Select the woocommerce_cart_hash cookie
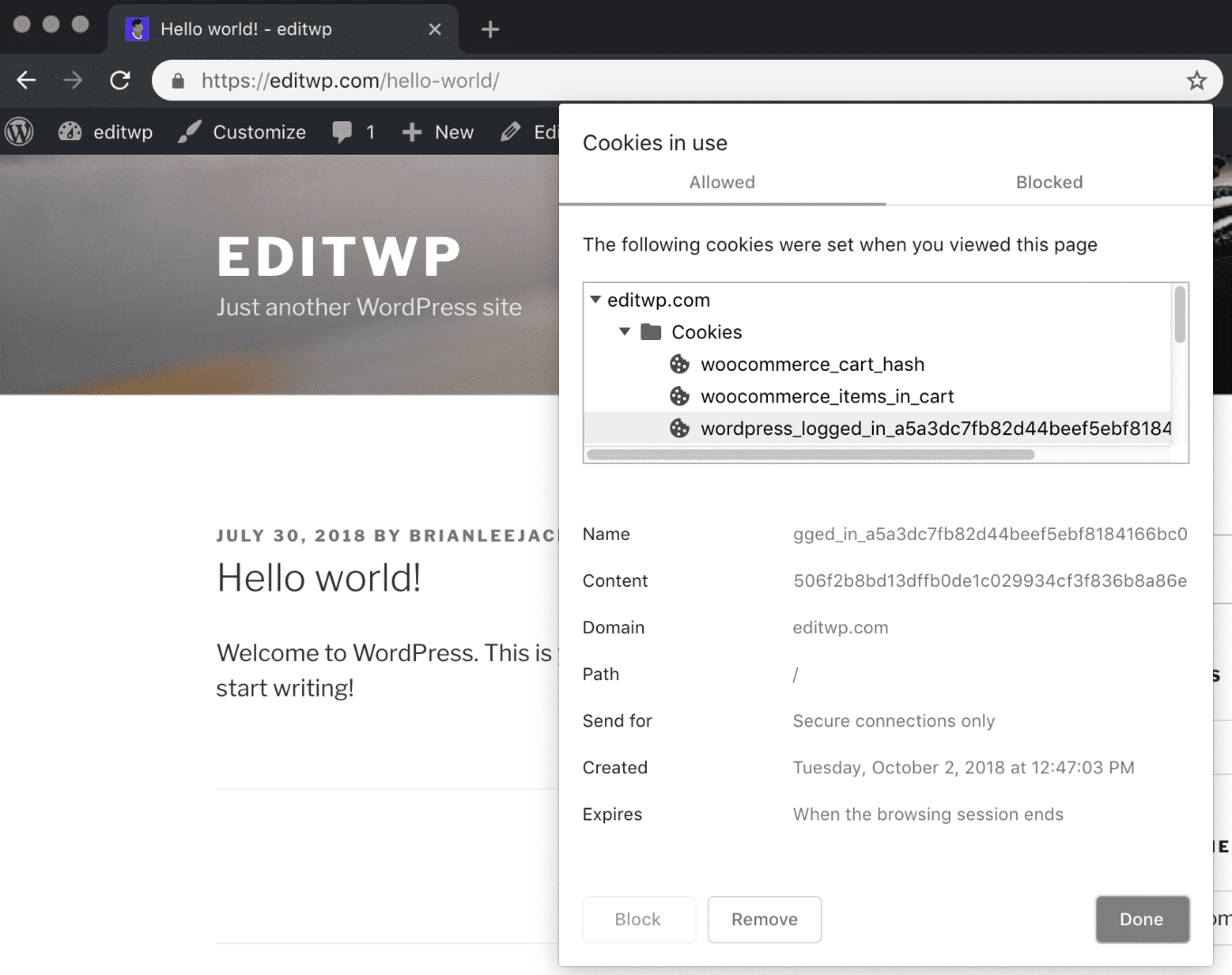The image size is (1232, 975). click(812, 364)
